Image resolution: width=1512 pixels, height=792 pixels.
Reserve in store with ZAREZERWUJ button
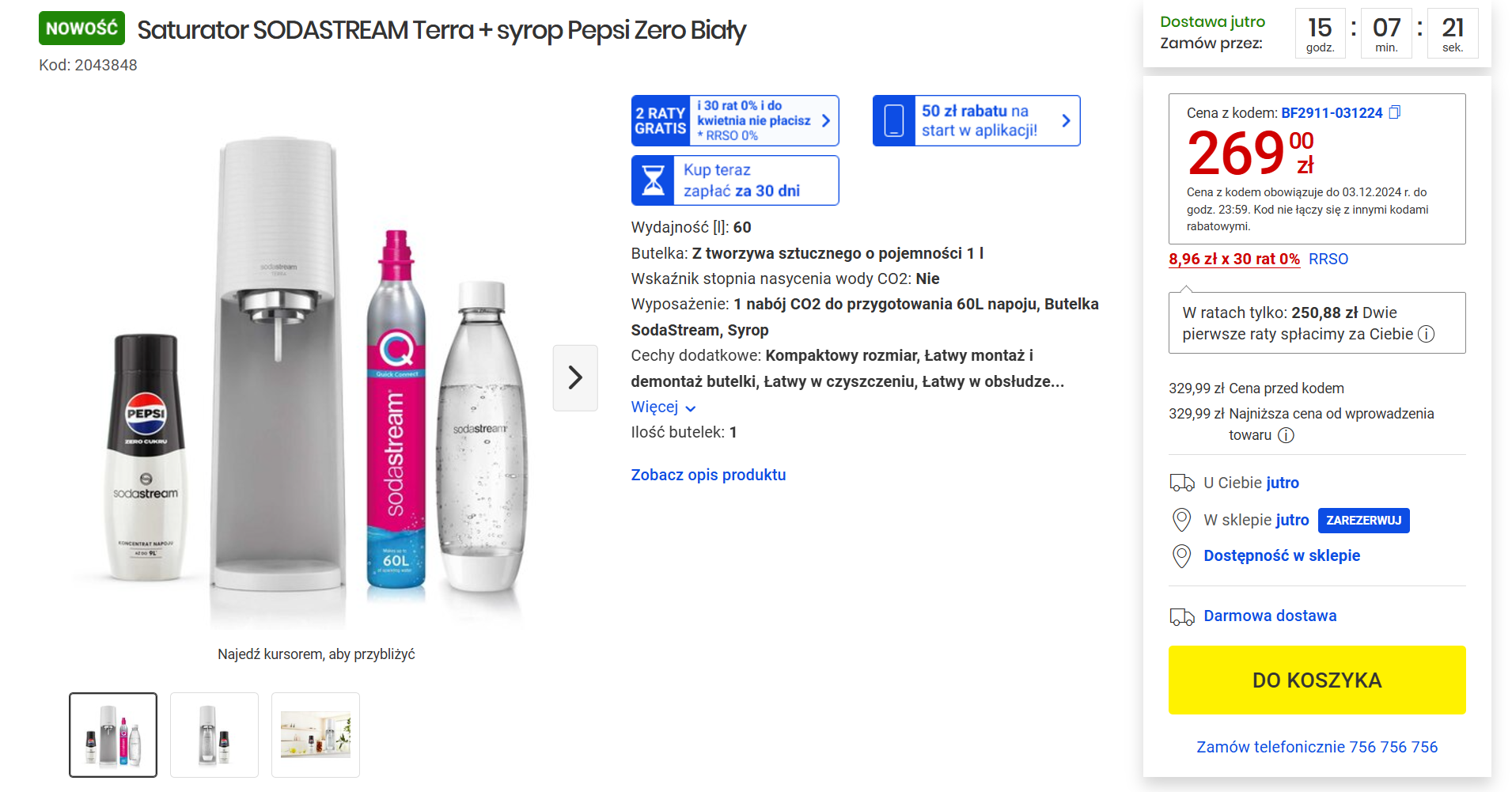1363,520
